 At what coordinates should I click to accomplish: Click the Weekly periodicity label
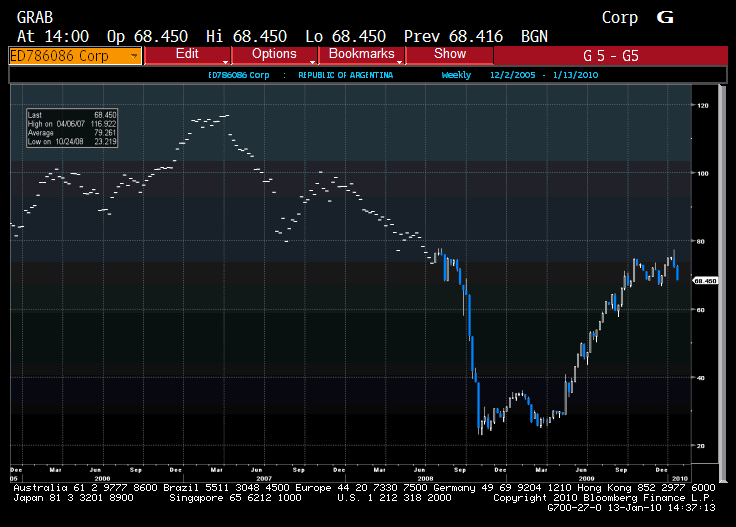tap(456, 75)
